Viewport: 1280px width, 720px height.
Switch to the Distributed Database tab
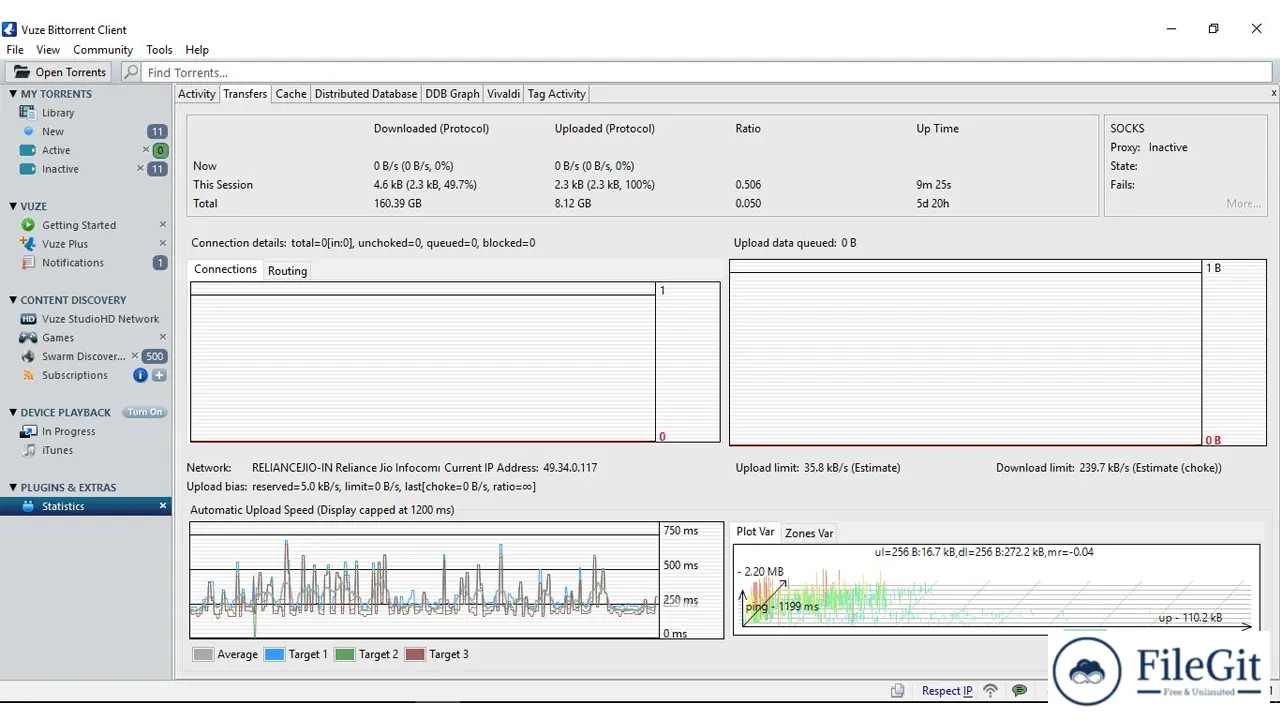click(x=366, y=94)
